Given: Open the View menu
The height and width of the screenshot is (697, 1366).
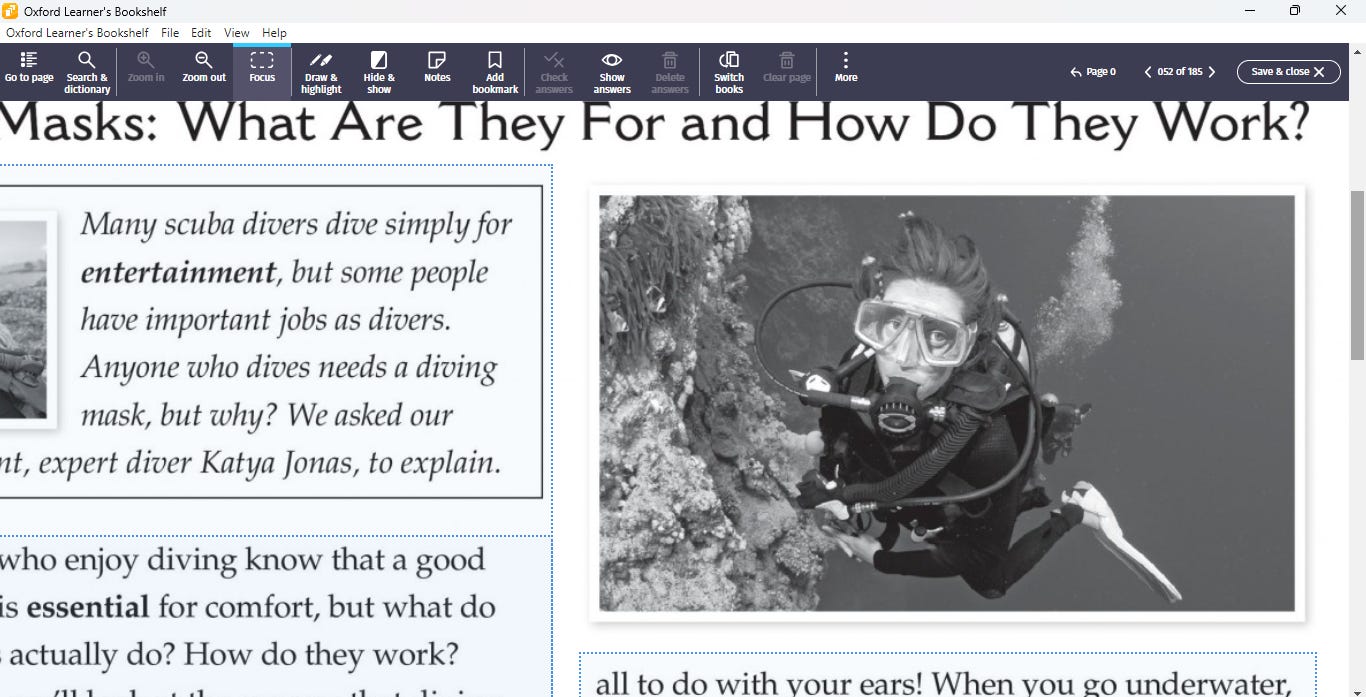Looking at the screenshot, I should click(x=237, y=33).
